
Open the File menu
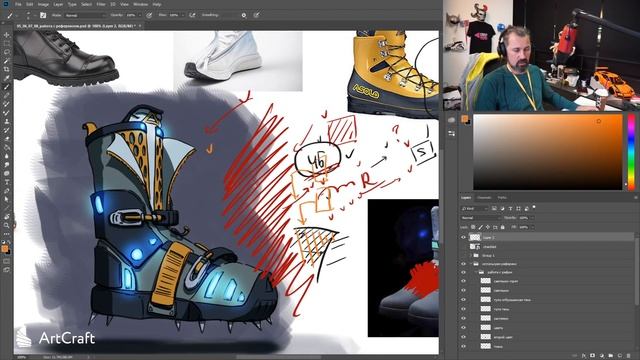coord(18,4)
